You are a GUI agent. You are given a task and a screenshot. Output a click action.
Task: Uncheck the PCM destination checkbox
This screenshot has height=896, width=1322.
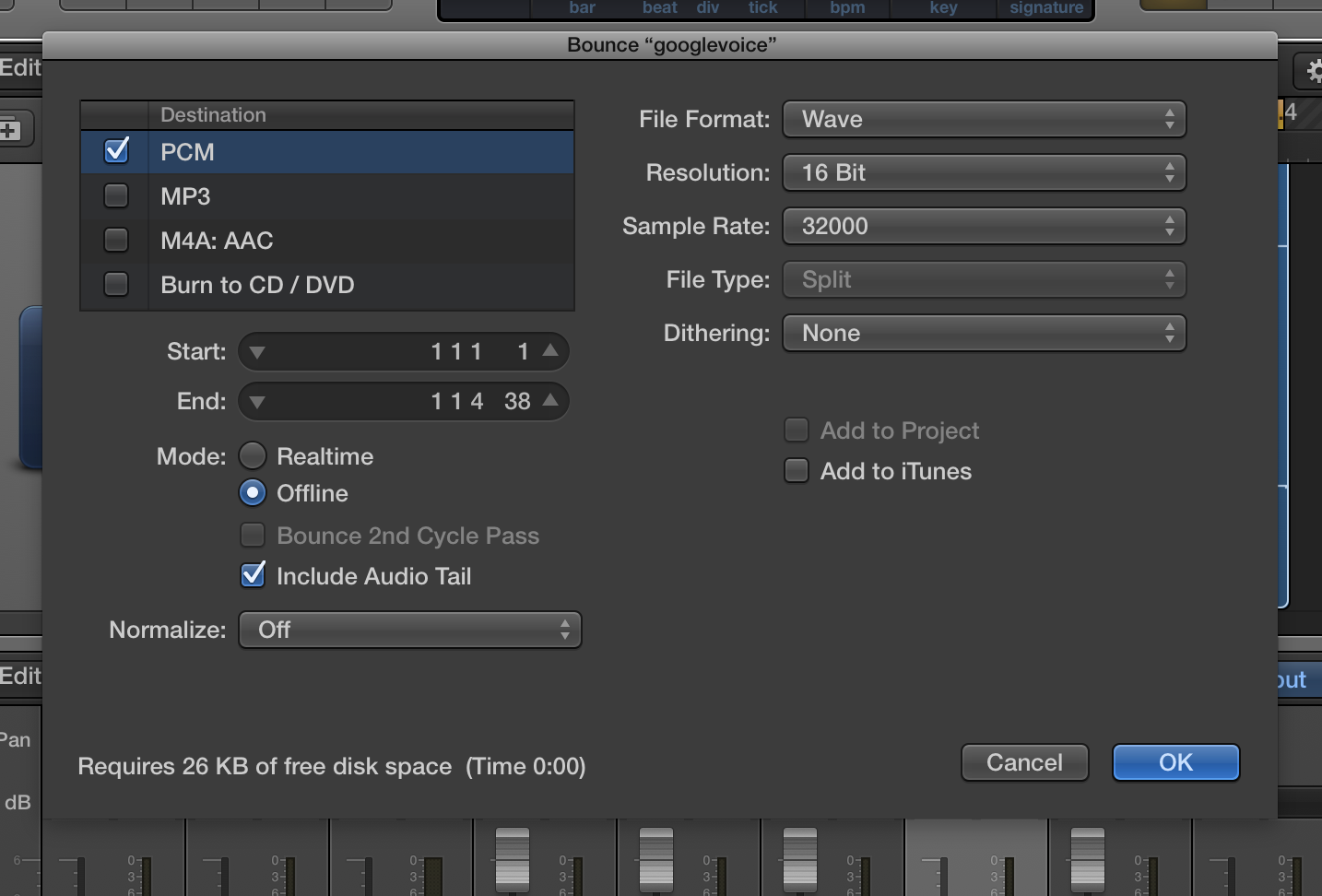116,151
